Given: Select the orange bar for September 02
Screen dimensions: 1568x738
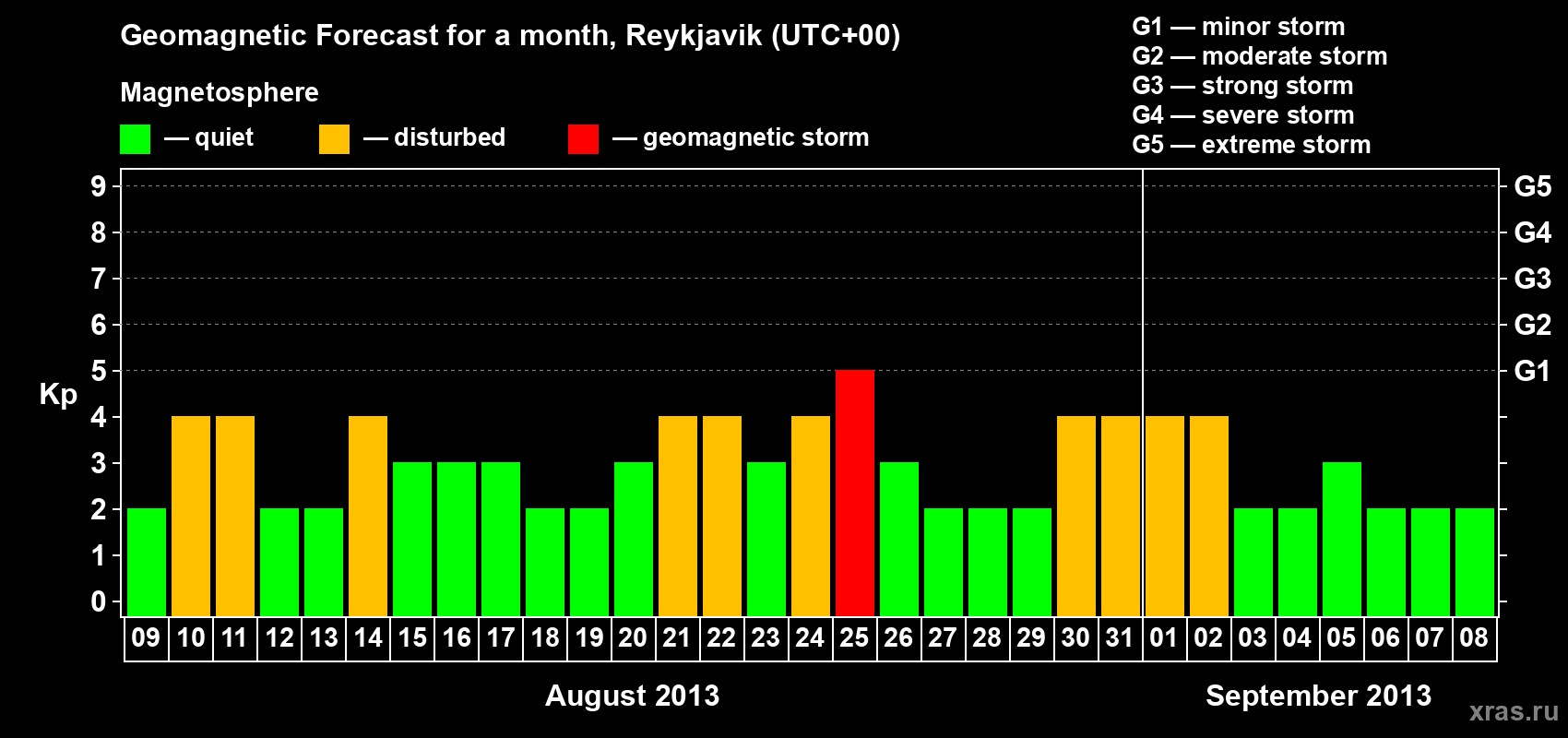Looking at the screenshot, I should (1209, 516).
